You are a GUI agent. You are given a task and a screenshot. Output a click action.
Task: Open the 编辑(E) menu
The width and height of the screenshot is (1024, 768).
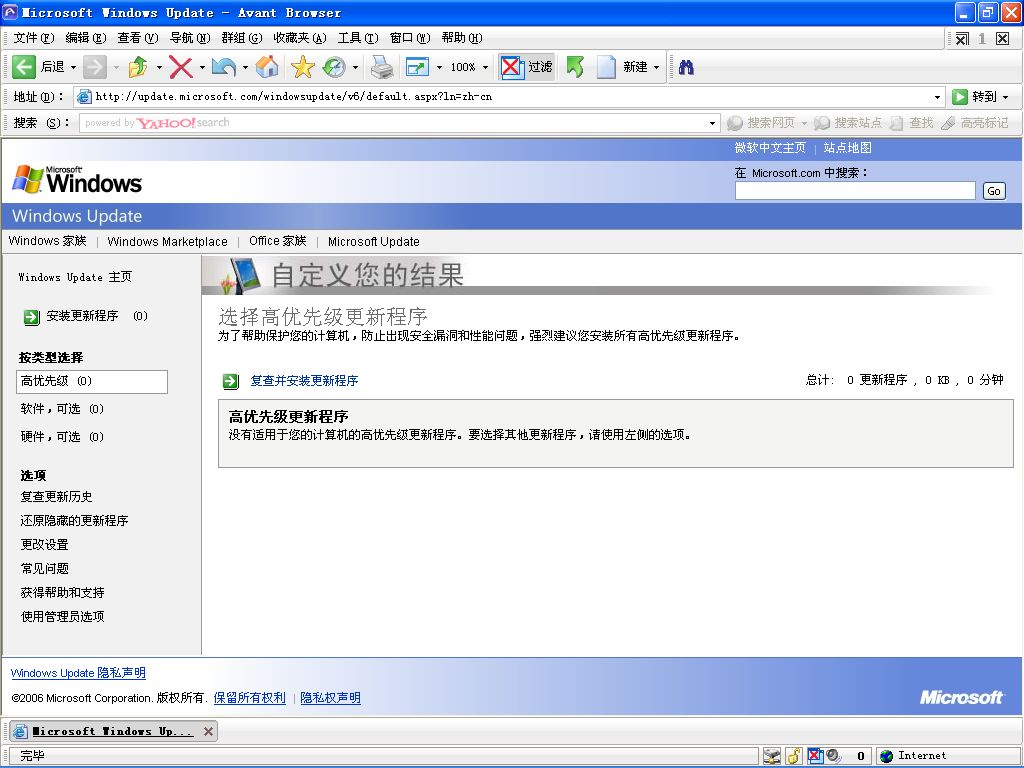click(x=86, y=38)
